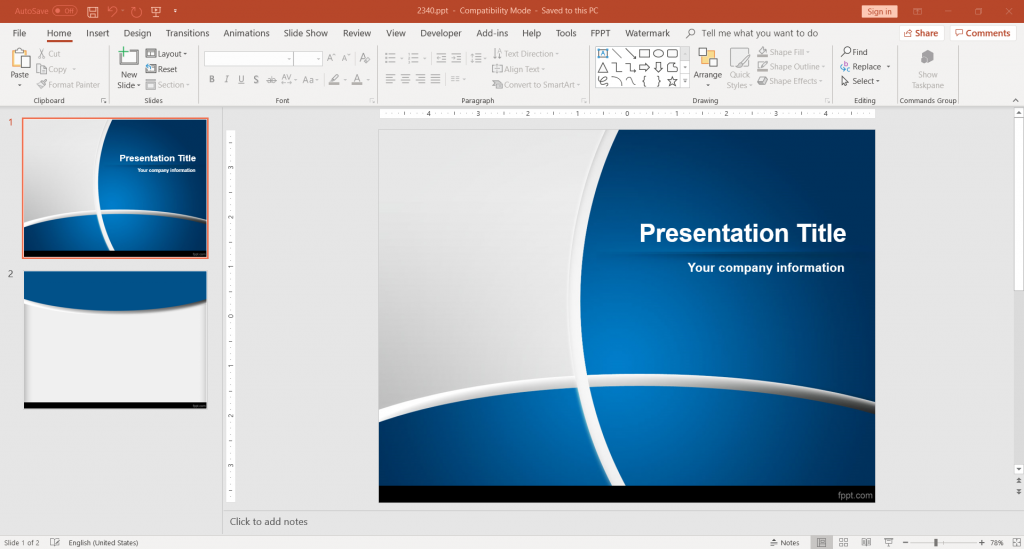Open the Arrange tool
The height and width of the screenshot is (549, 1024).
(708, 67)
